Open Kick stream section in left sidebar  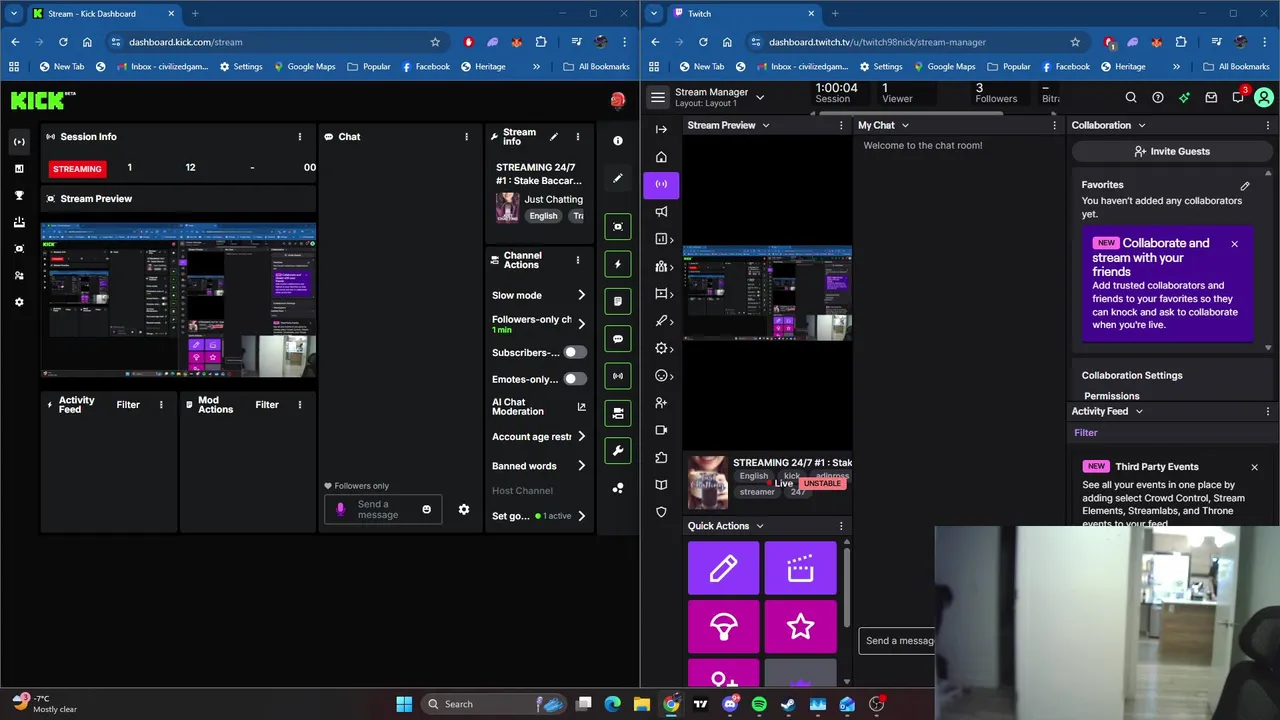point(19,142)
